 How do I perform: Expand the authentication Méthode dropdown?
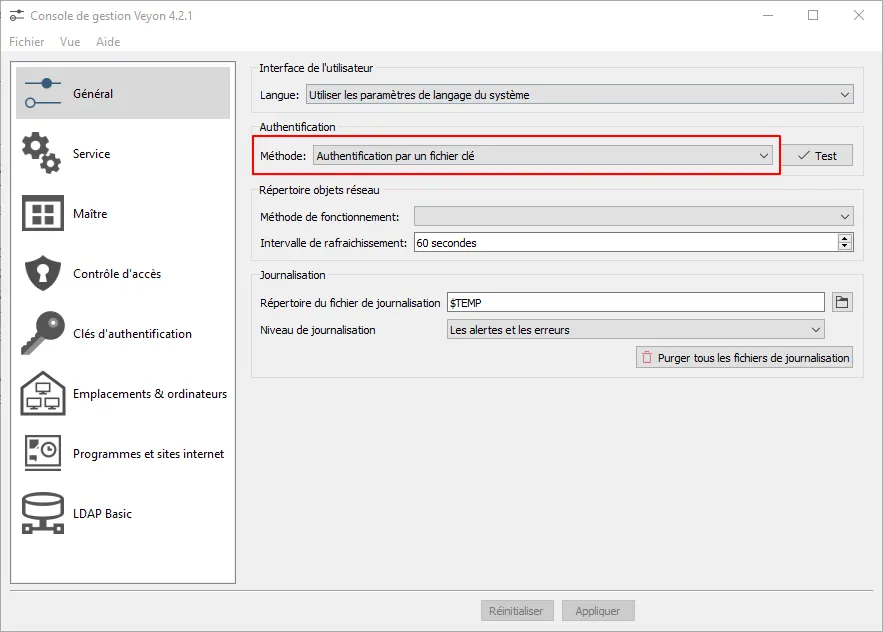coord(543,155)
